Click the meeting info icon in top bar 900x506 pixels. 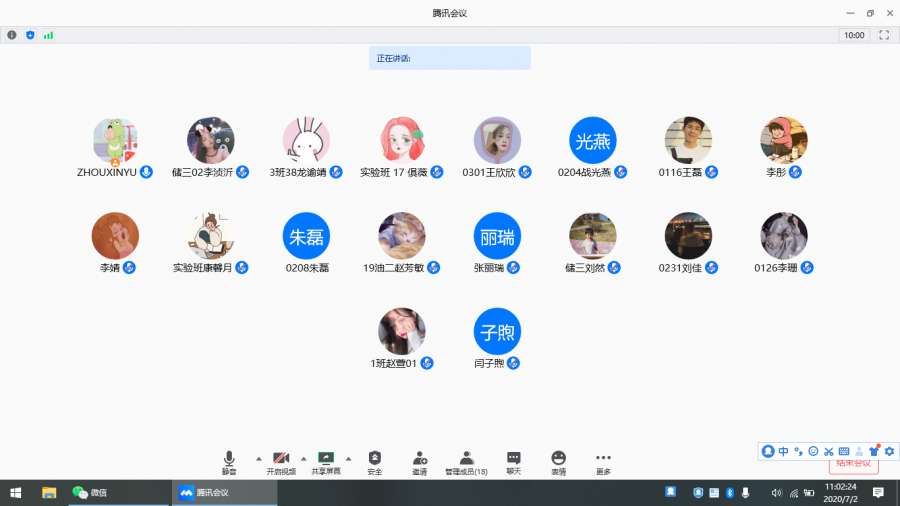click(12, 35)
